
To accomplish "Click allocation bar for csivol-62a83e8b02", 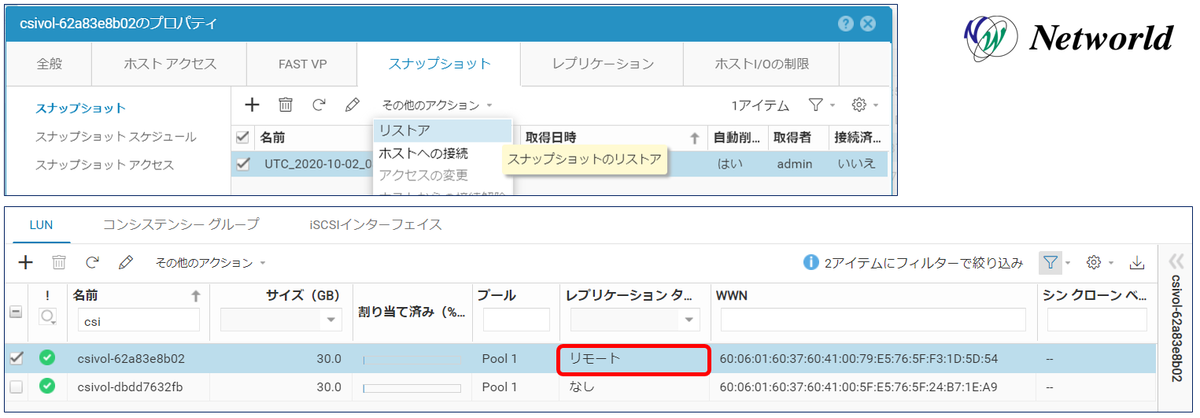I will tap(410, 359).
